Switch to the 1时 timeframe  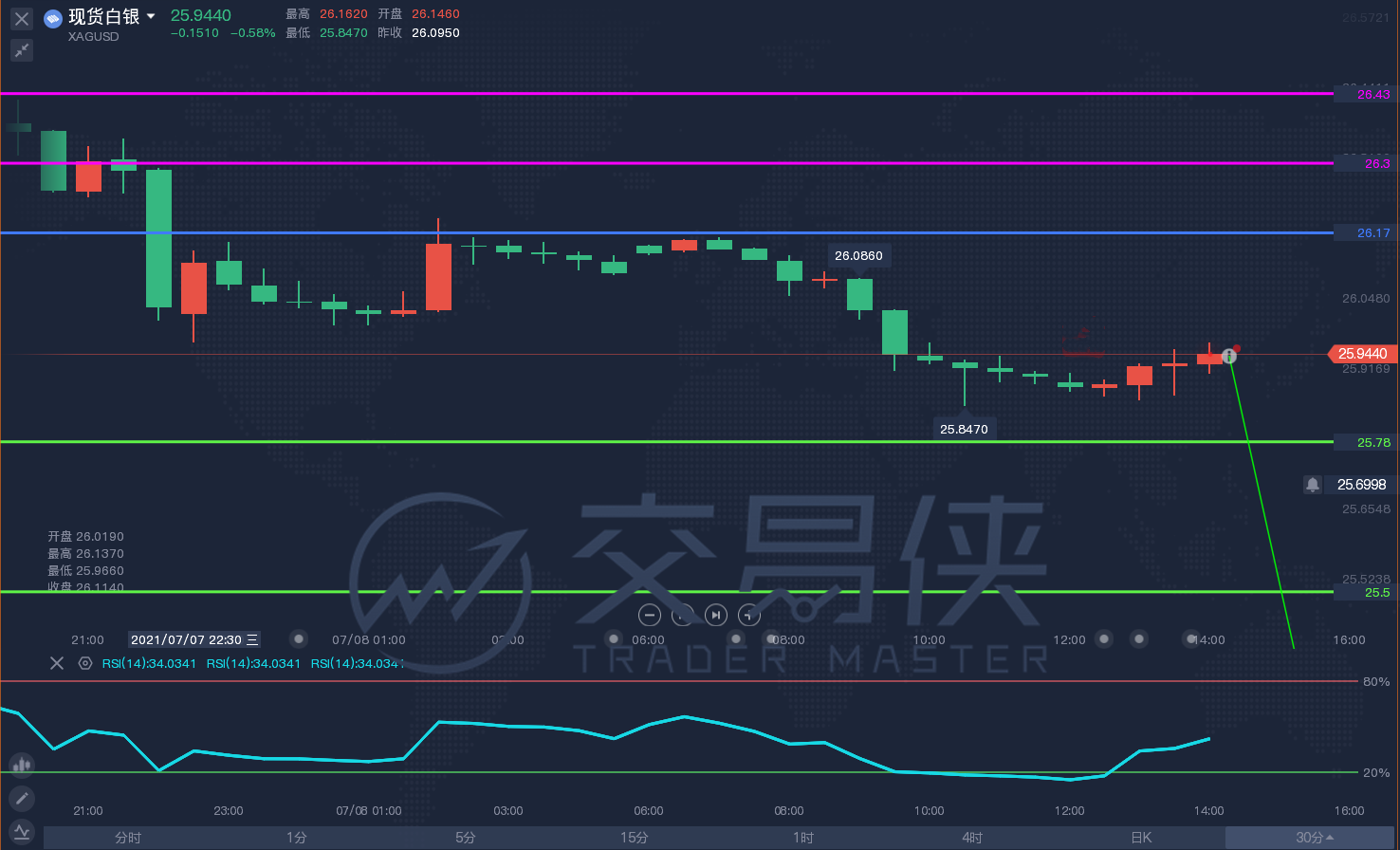pos(803,838)
